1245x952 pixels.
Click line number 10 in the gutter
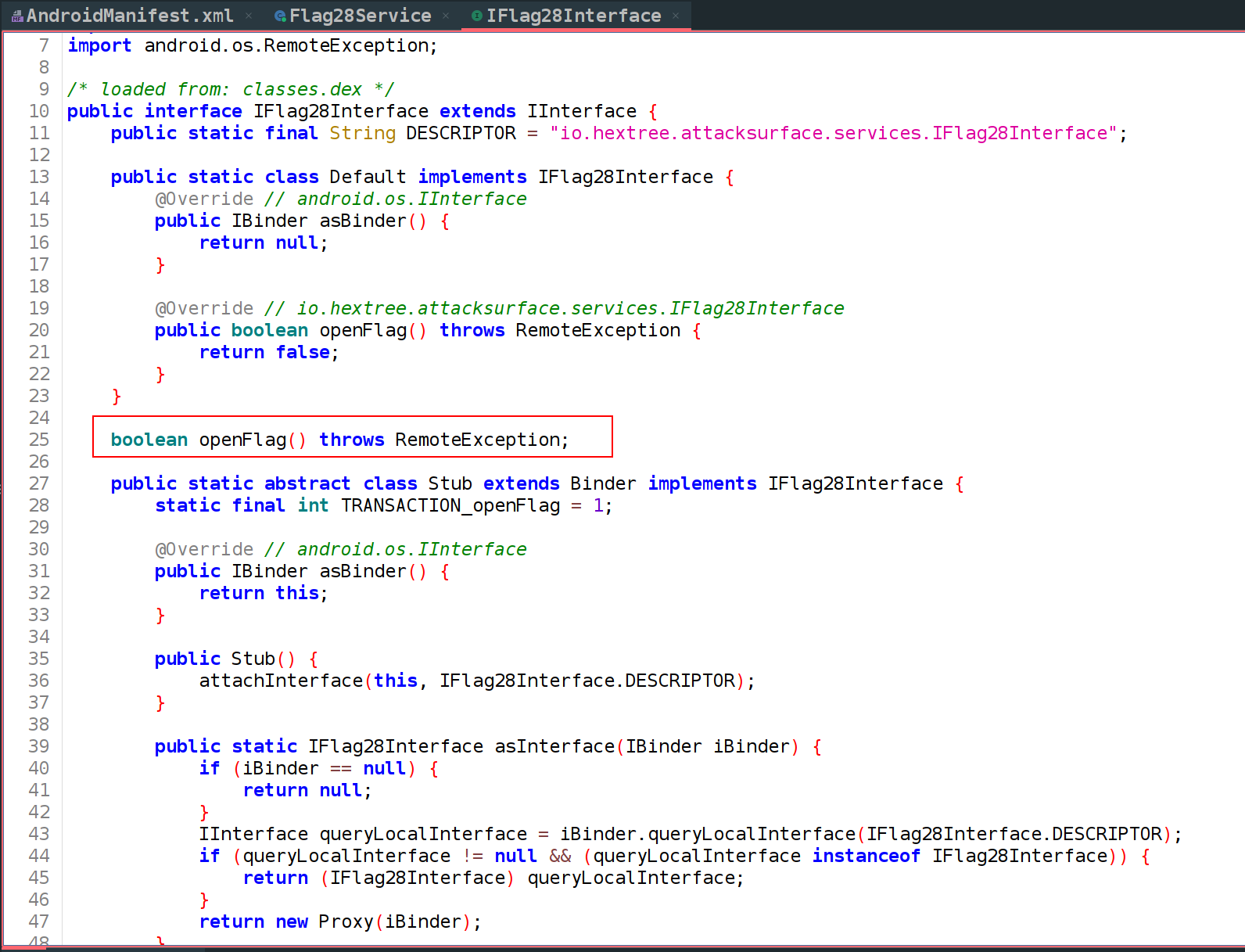[x=39, y=111]
